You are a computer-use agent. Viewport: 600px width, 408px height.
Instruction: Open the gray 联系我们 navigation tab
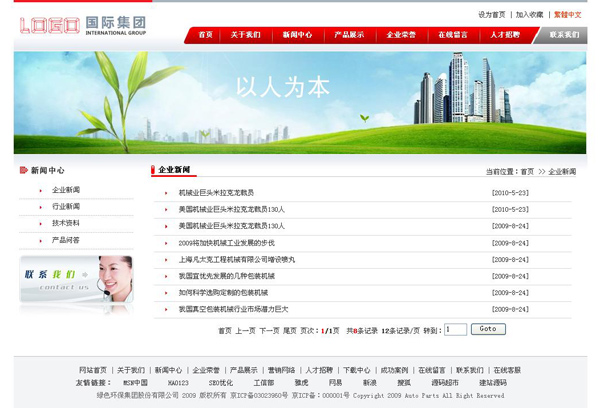pos(564,34)
